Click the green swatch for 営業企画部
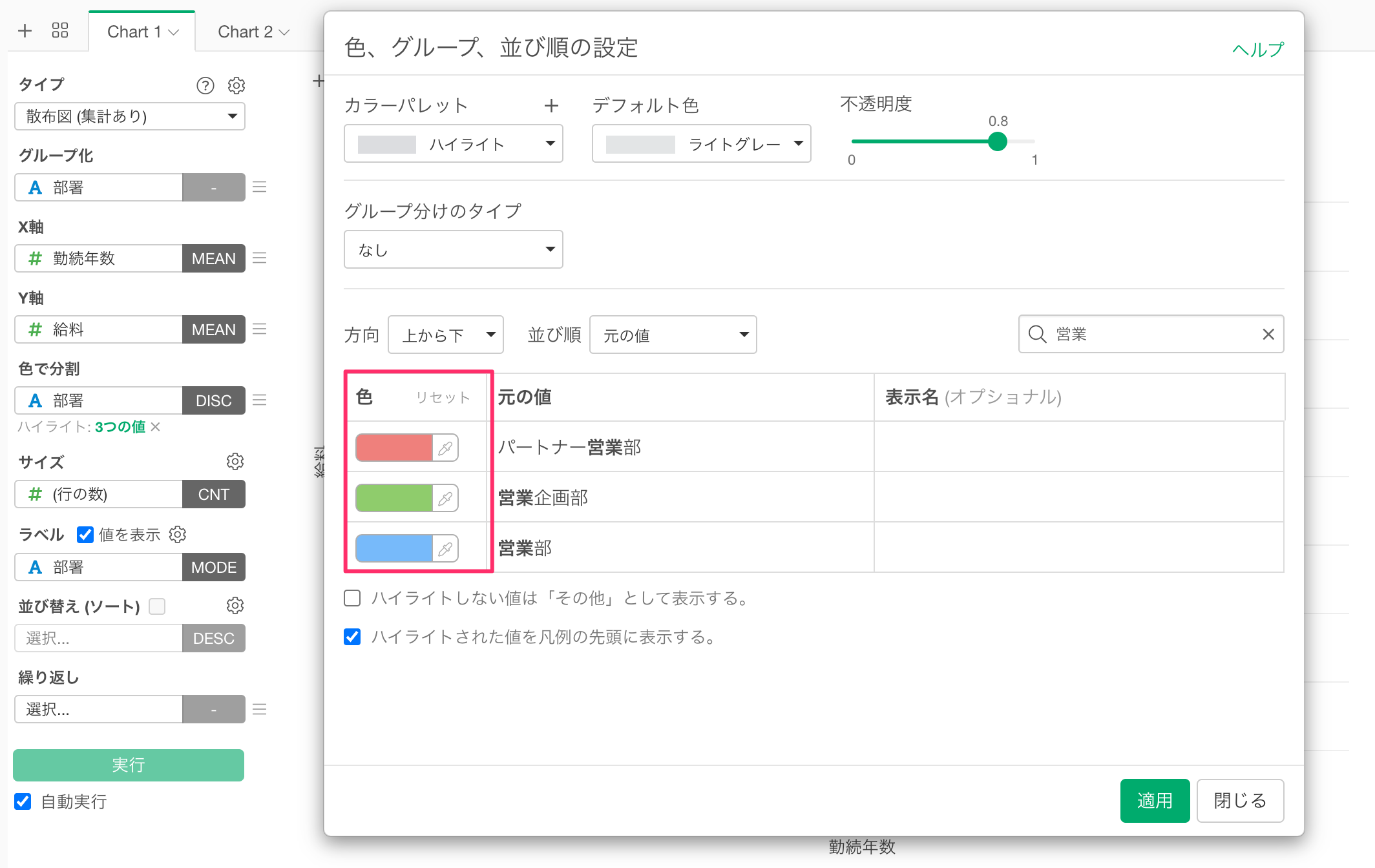 tap(394, 498)
